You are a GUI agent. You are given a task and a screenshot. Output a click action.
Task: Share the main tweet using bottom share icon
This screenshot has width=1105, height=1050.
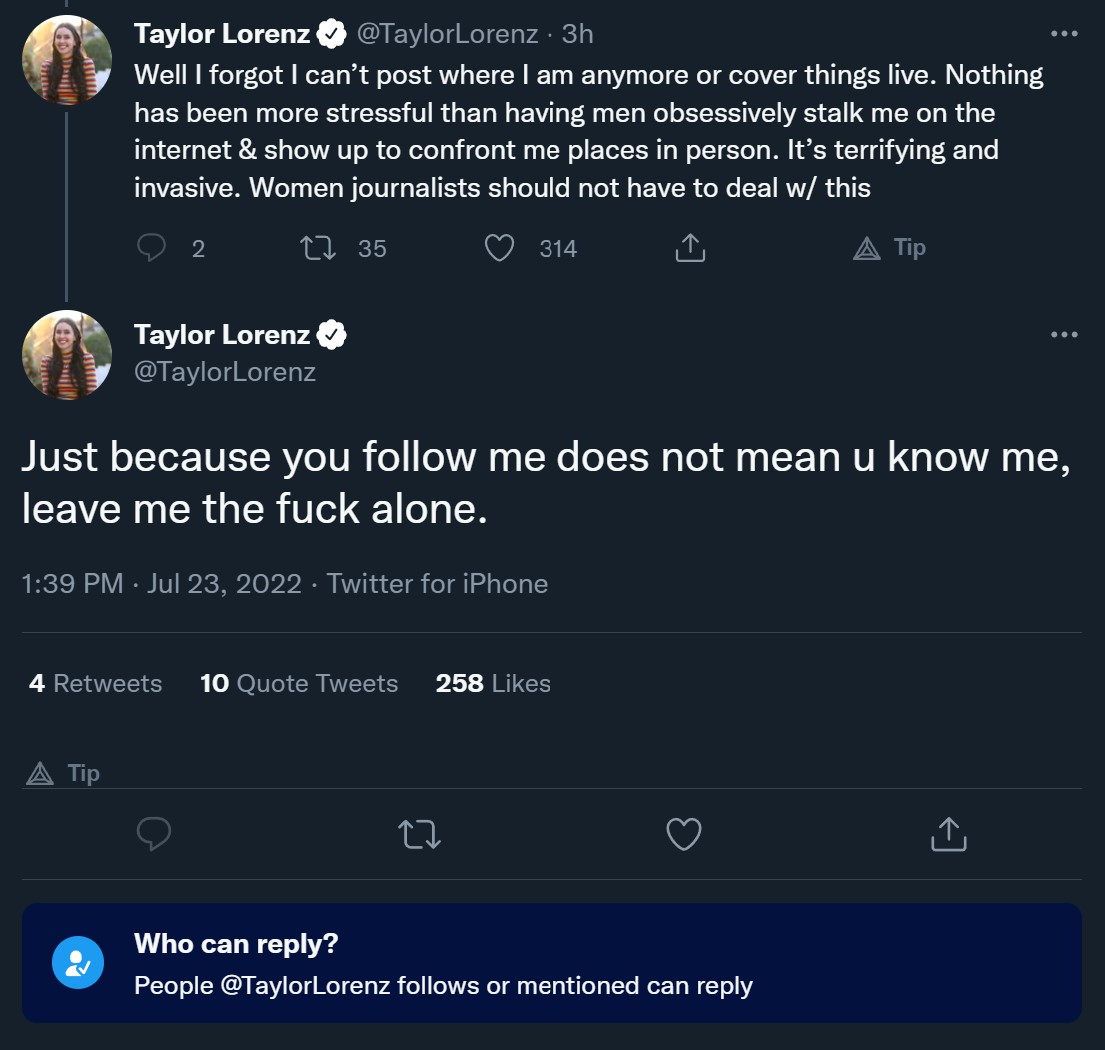(949, 834)
